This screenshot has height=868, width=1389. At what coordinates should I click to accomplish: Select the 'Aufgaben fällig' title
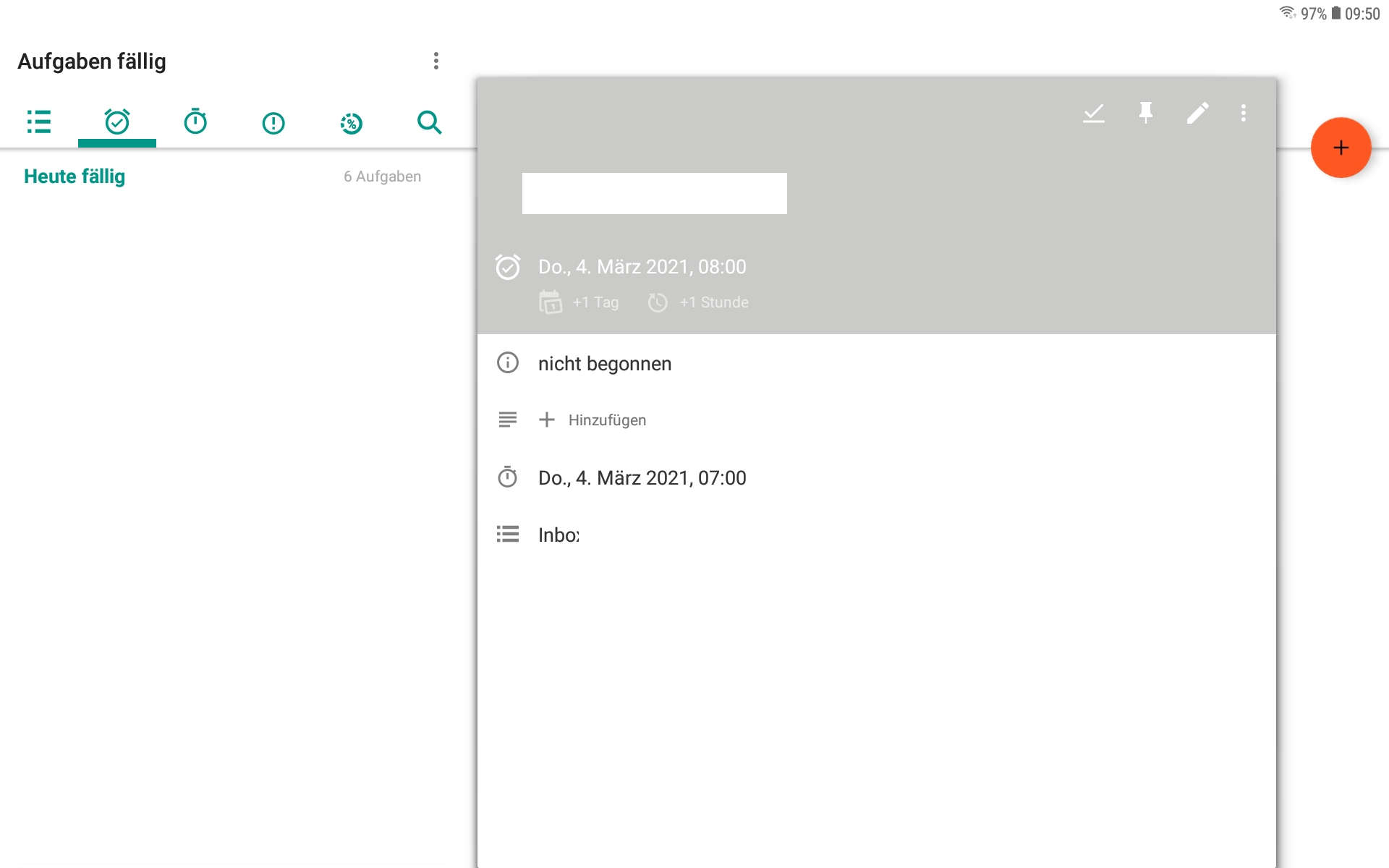tap(92, 61)
